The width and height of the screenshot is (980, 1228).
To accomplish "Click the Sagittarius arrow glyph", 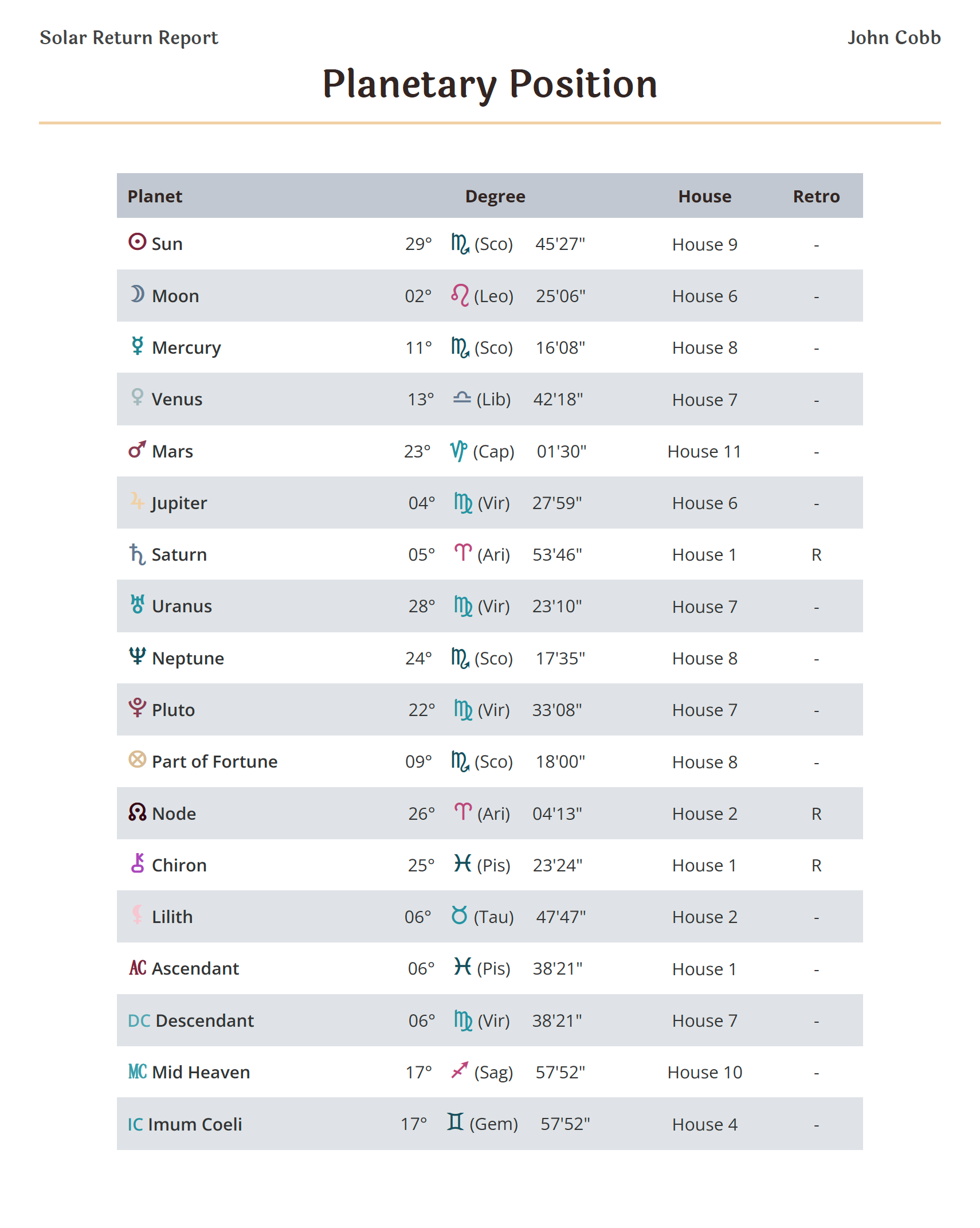I will pos(460,1070).
